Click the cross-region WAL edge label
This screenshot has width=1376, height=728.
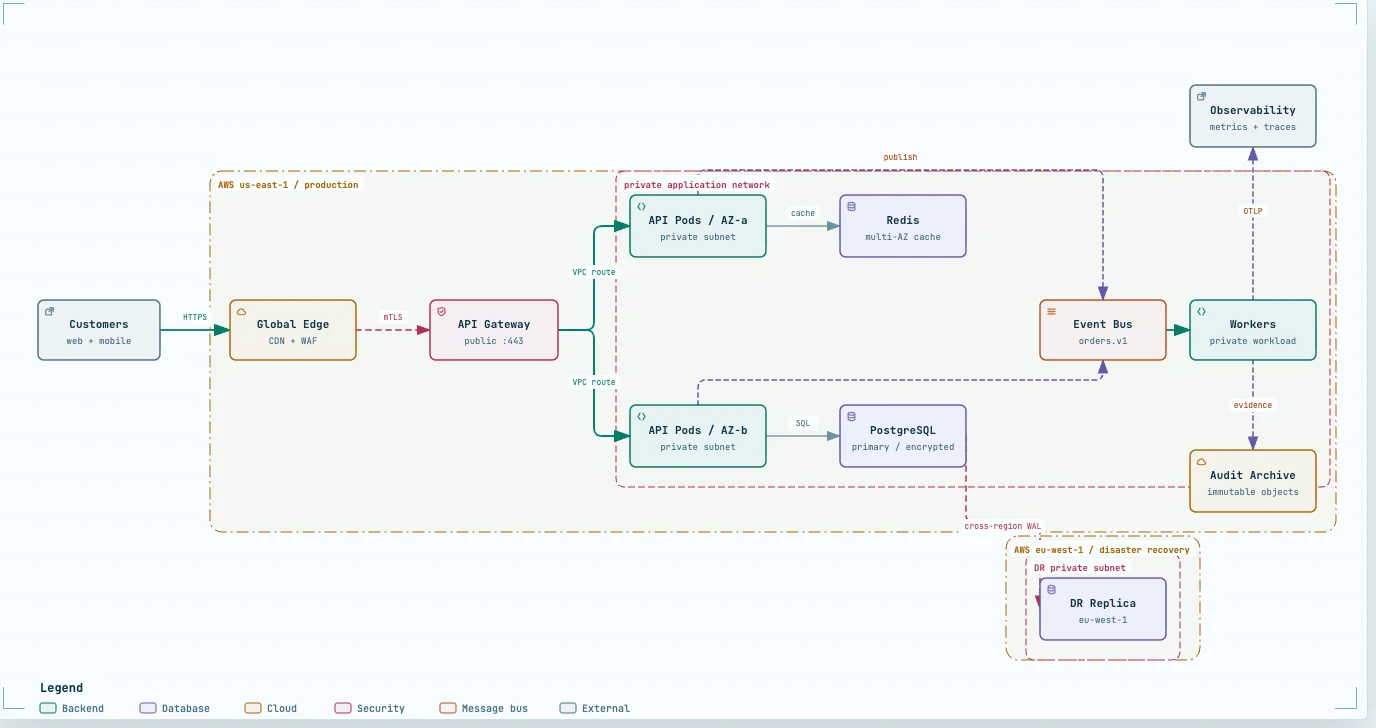pos(1003,526)
